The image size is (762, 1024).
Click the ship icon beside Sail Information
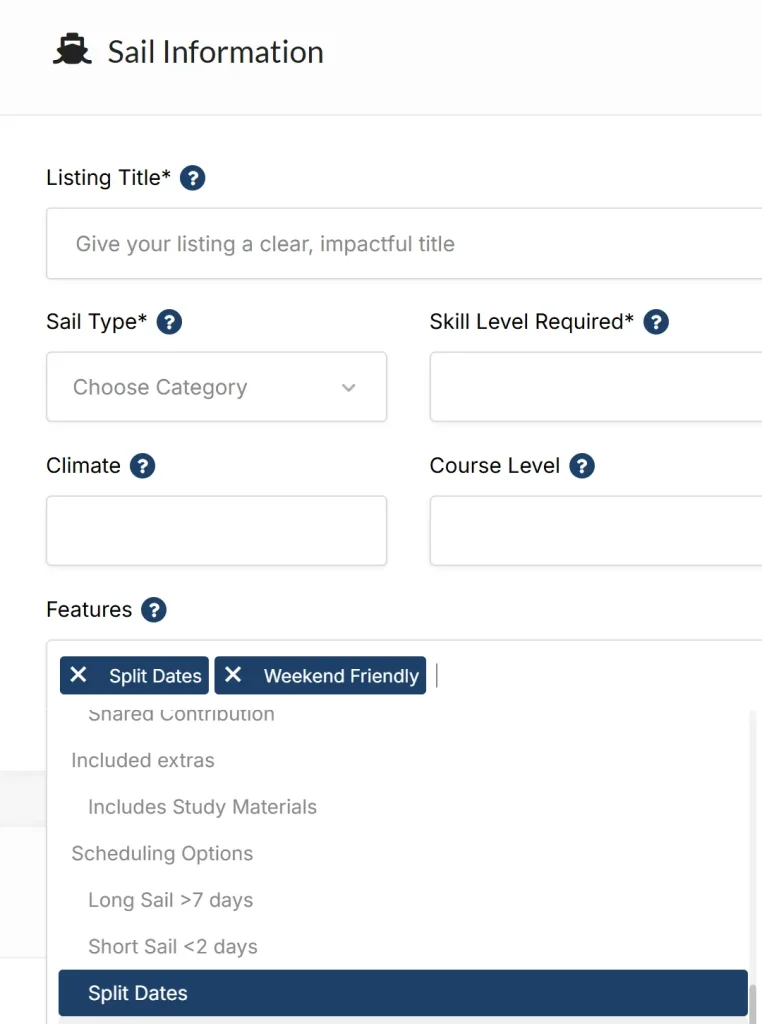[x=70, y=47]
